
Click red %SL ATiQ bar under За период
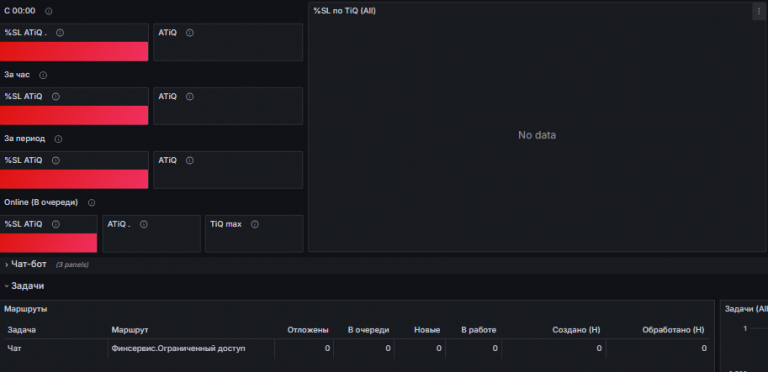click(74, 179)
